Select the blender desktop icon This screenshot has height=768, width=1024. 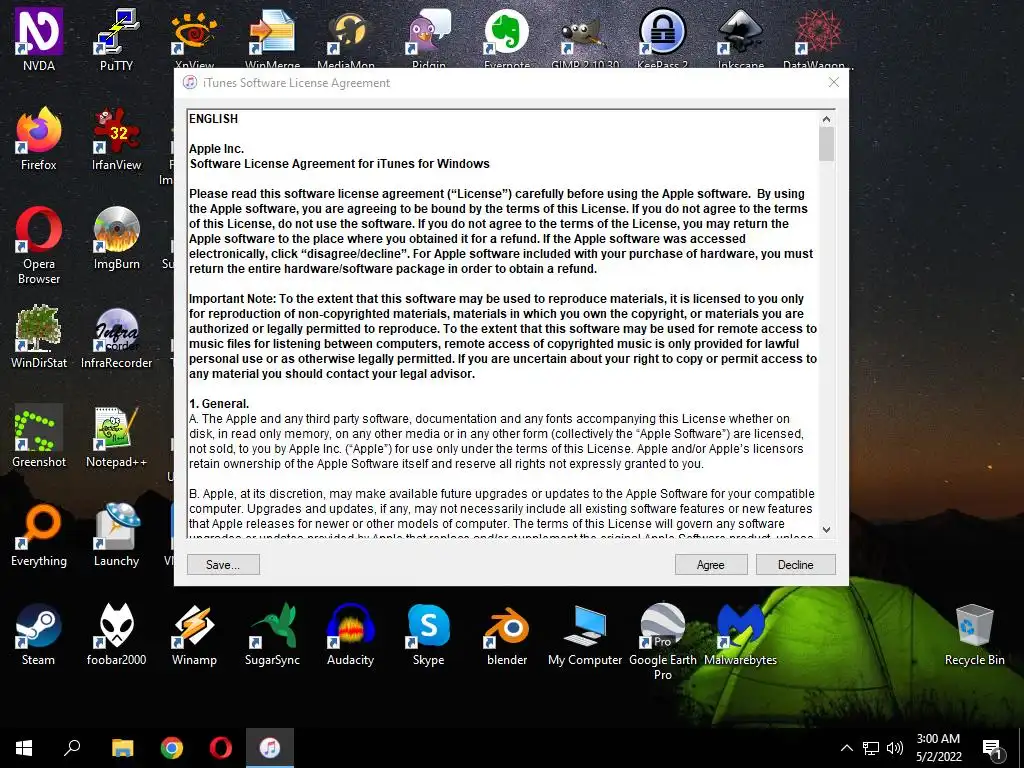click(507, 635)
